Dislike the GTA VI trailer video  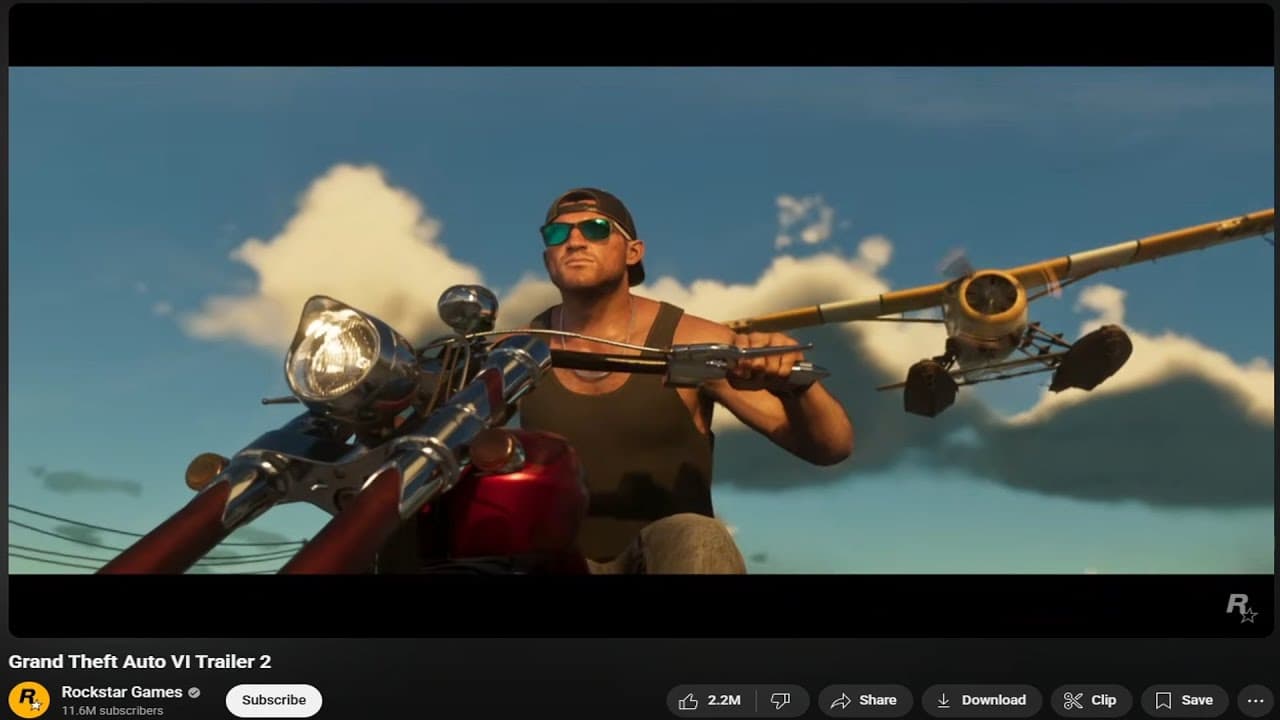(x=781, y=700)
